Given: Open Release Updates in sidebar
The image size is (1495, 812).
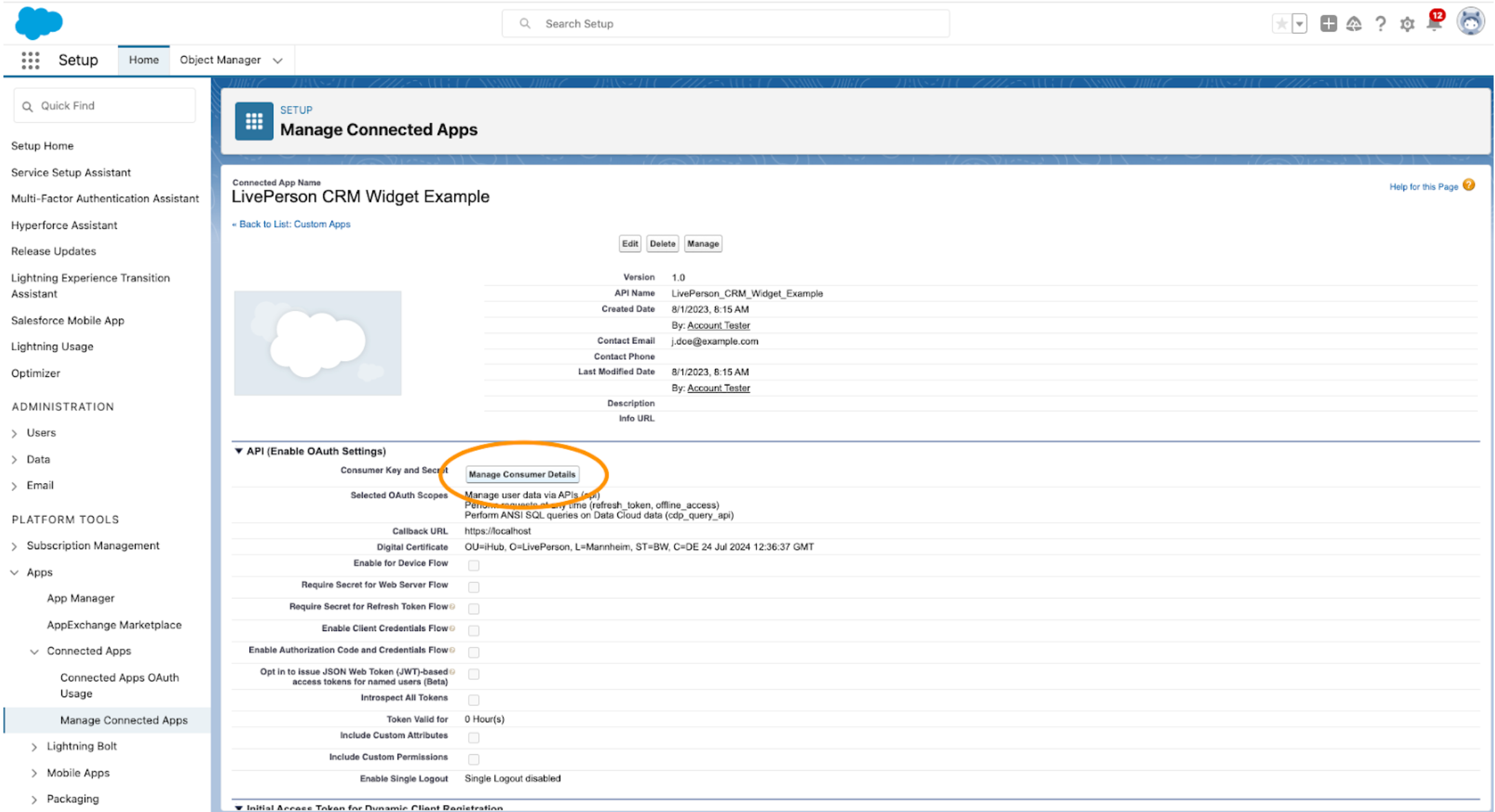Looking at the screenshot, I should (54, 252).
